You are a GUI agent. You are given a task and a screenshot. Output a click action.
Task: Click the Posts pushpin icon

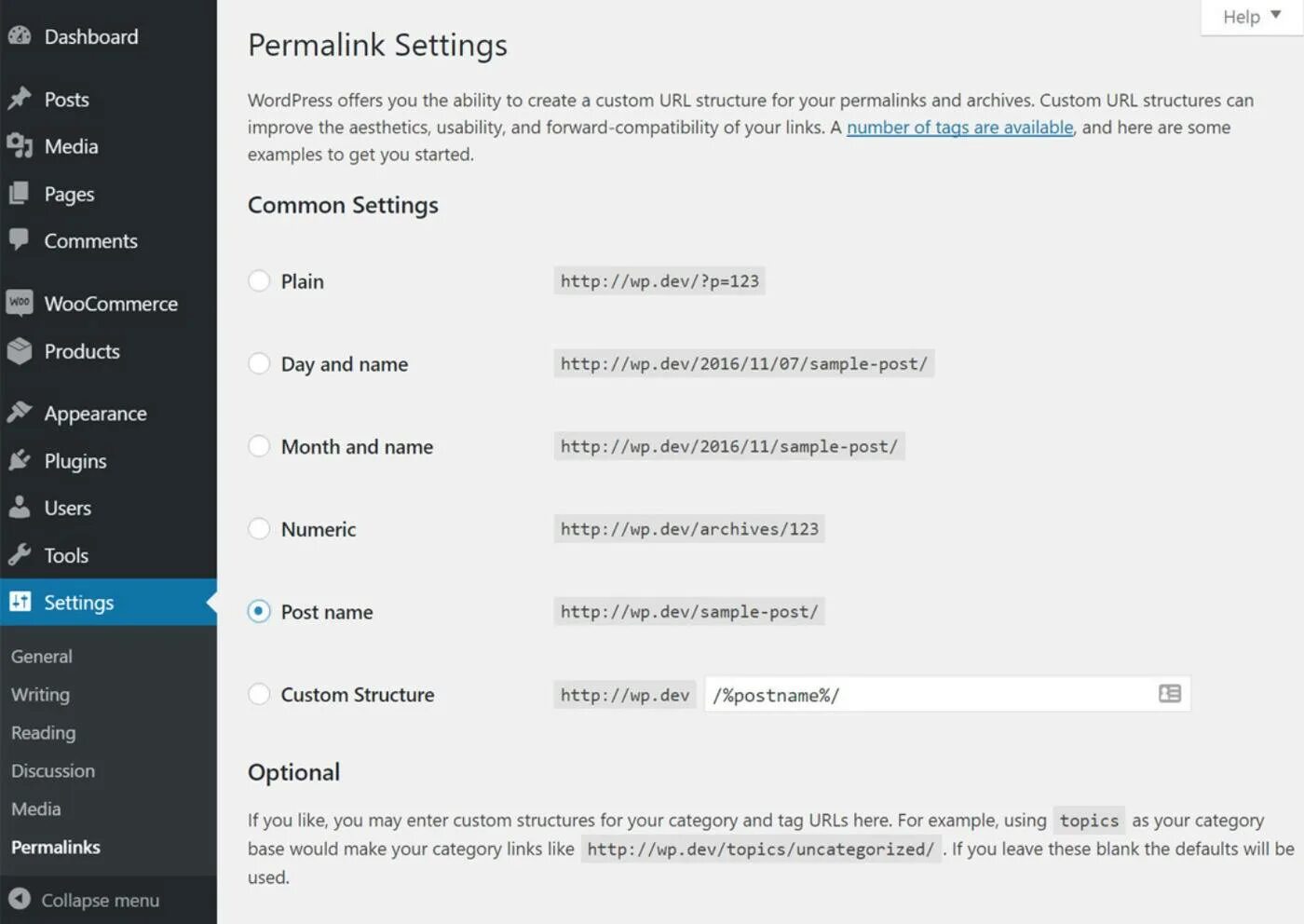pyautogui.click(x=20, y=99)
